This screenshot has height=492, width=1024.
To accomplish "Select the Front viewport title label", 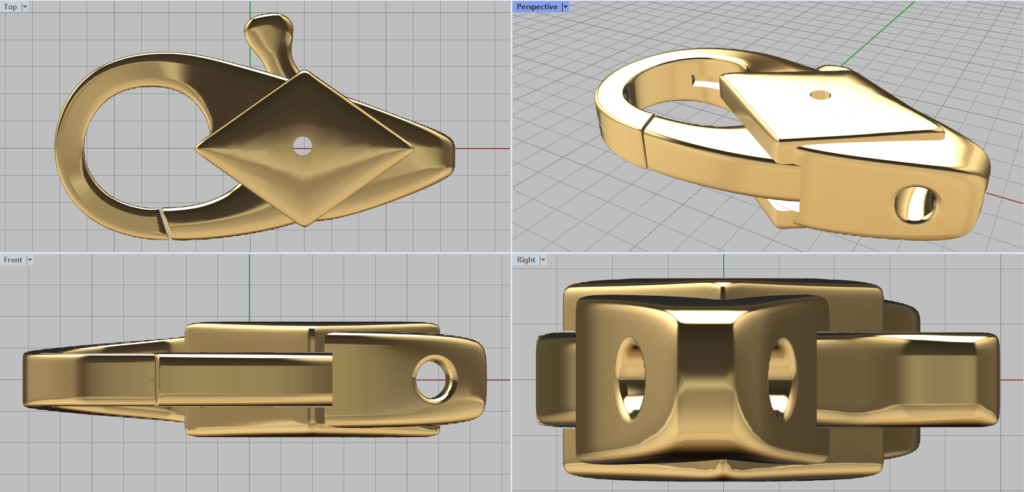I will pos(13,260).
